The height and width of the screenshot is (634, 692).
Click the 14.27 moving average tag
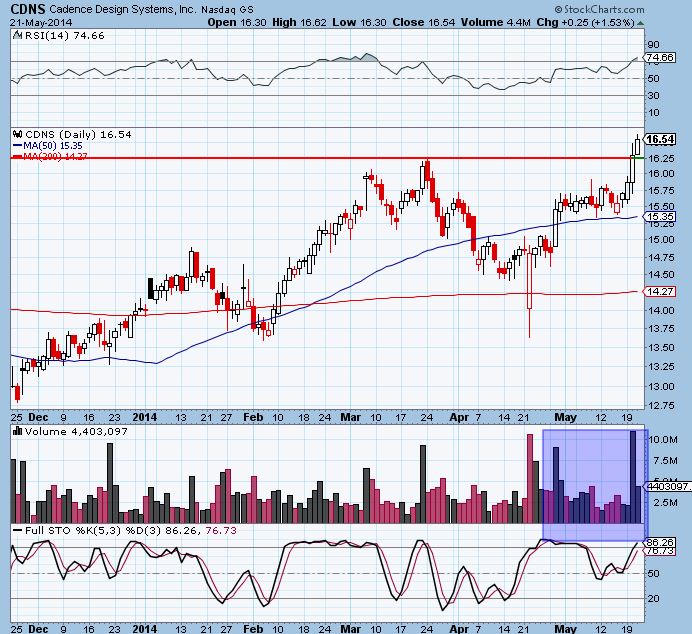(660, 291)
